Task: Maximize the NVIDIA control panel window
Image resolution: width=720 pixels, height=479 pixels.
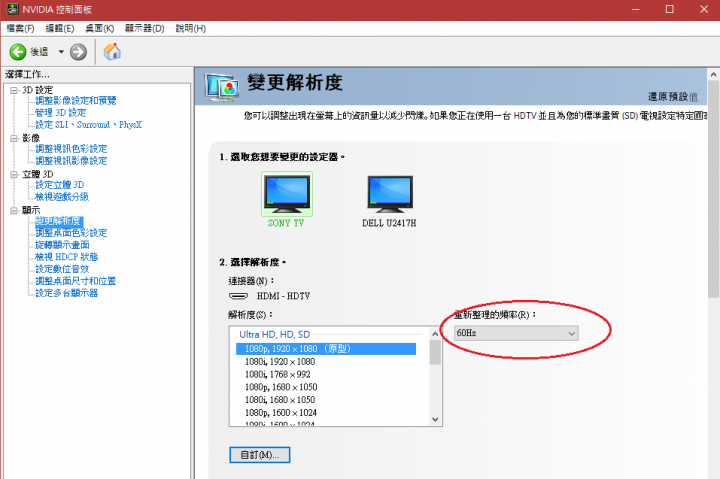Action: tap(669, 9)
